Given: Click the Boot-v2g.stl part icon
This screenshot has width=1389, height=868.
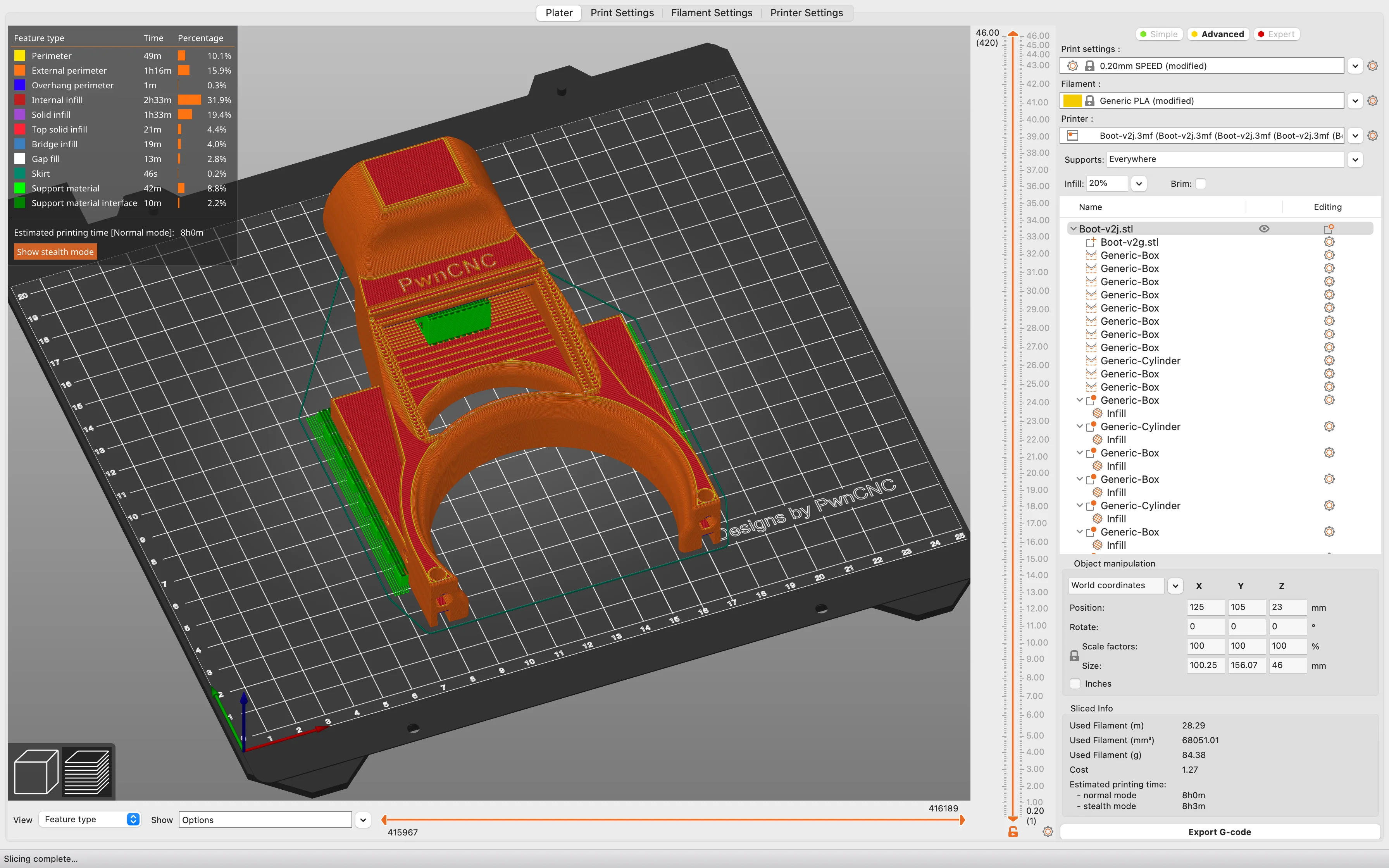Looking at the screenshot, I should pos(1091,242).
